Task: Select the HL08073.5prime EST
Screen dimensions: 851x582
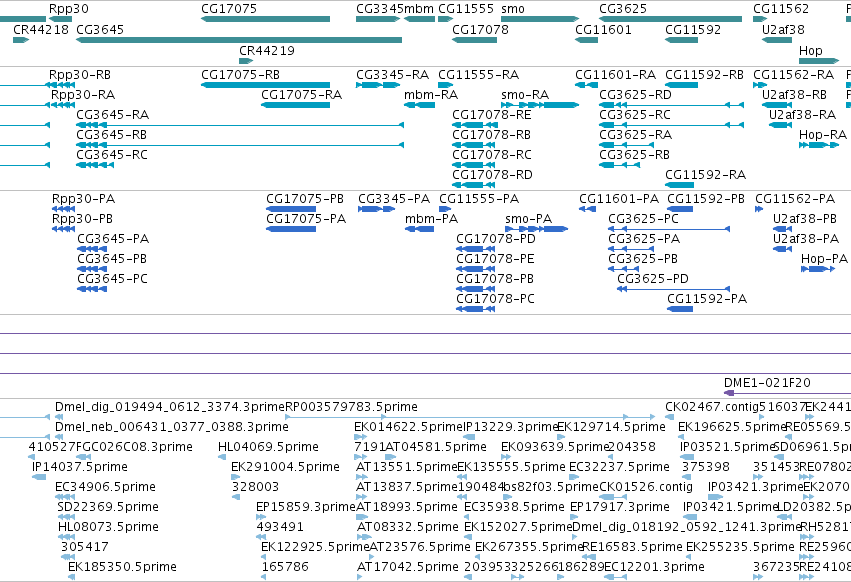Action: point(66,537)
